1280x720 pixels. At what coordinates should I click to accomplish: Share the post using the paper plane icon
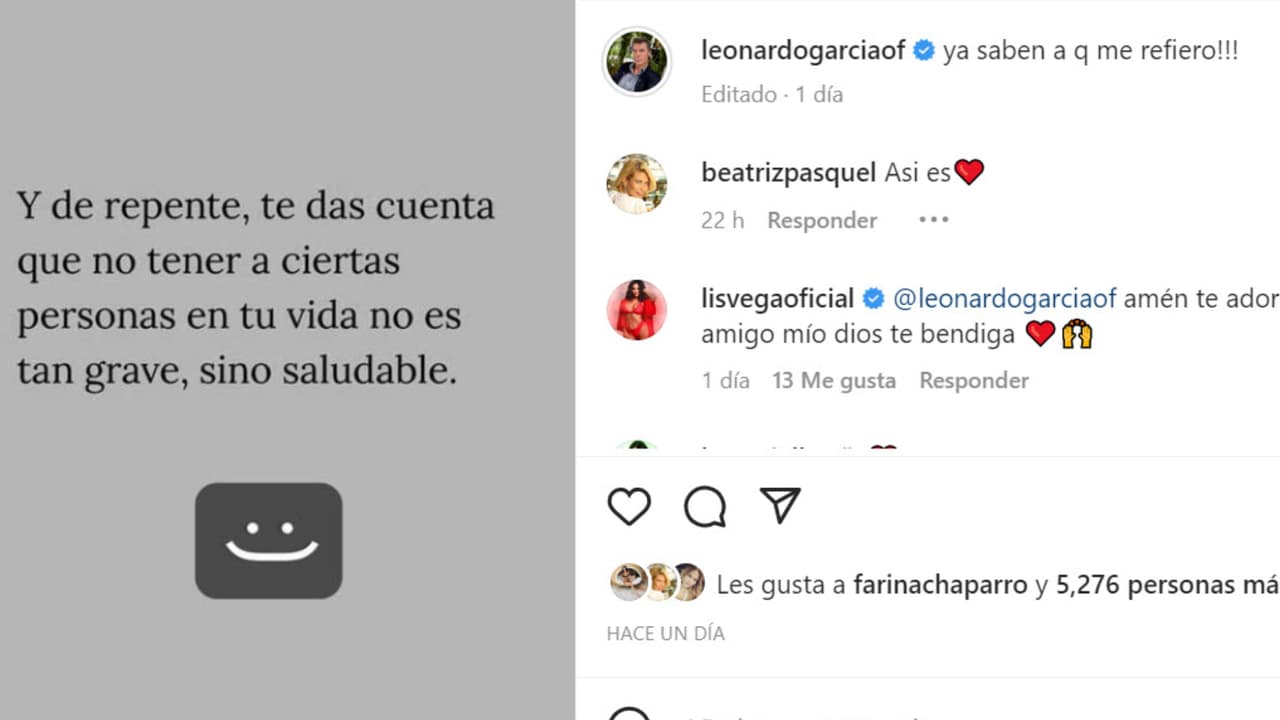tap(780, 505)
